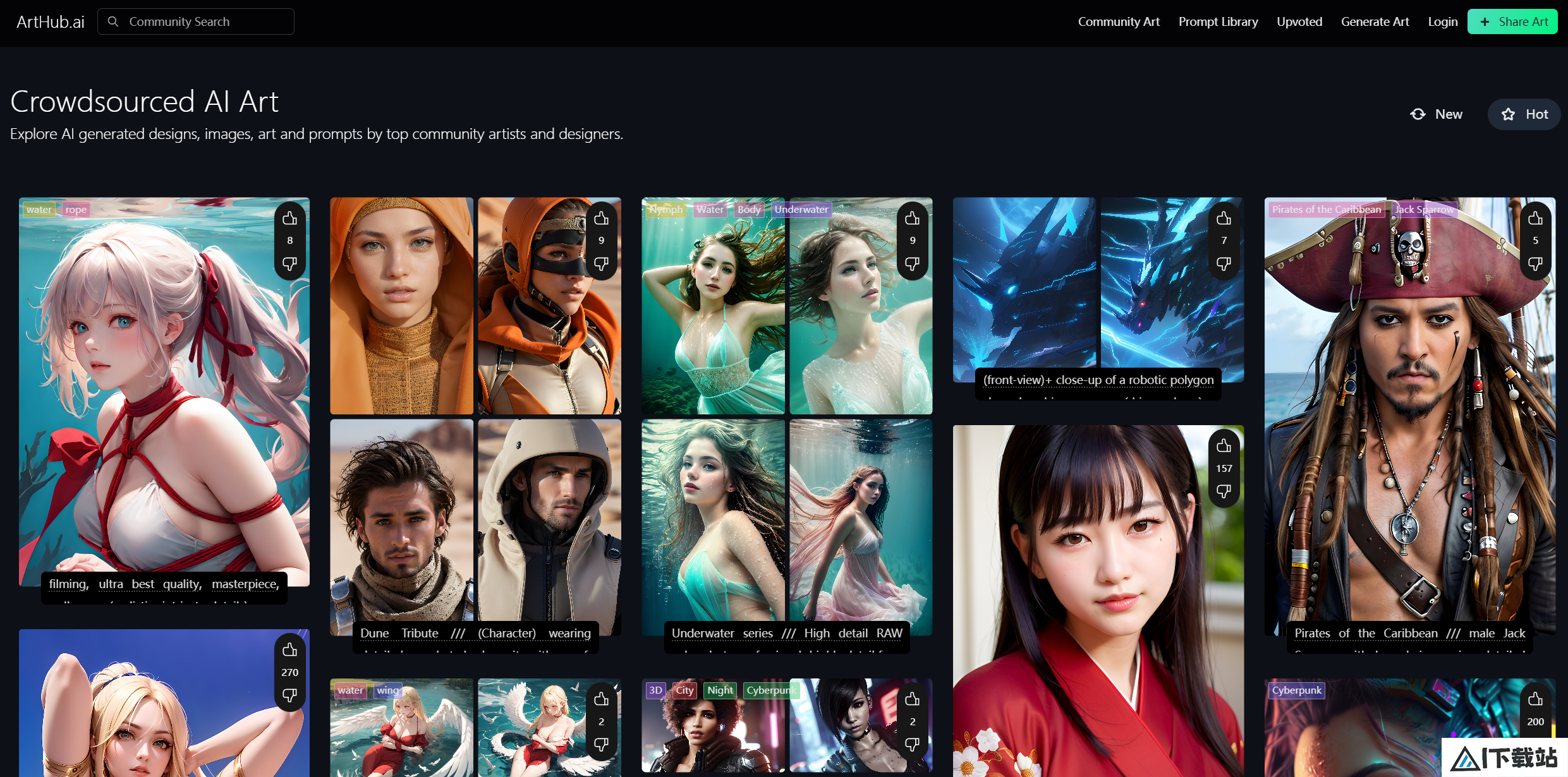
Task: Upvote the Cyberpunk image with 200 votes
Action: (1535, 699)
